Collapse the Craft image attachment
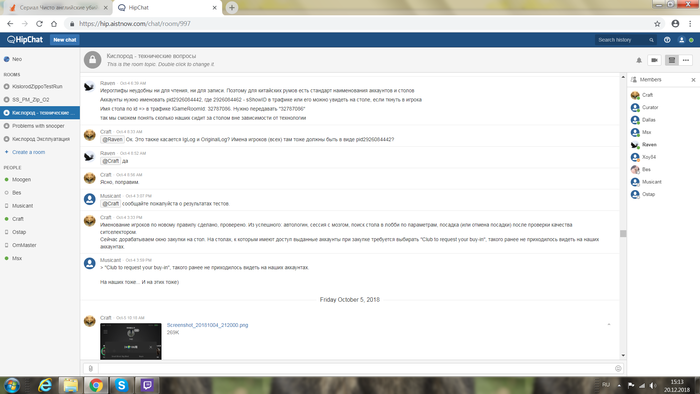Screen dimensions: 700x394 609,325
